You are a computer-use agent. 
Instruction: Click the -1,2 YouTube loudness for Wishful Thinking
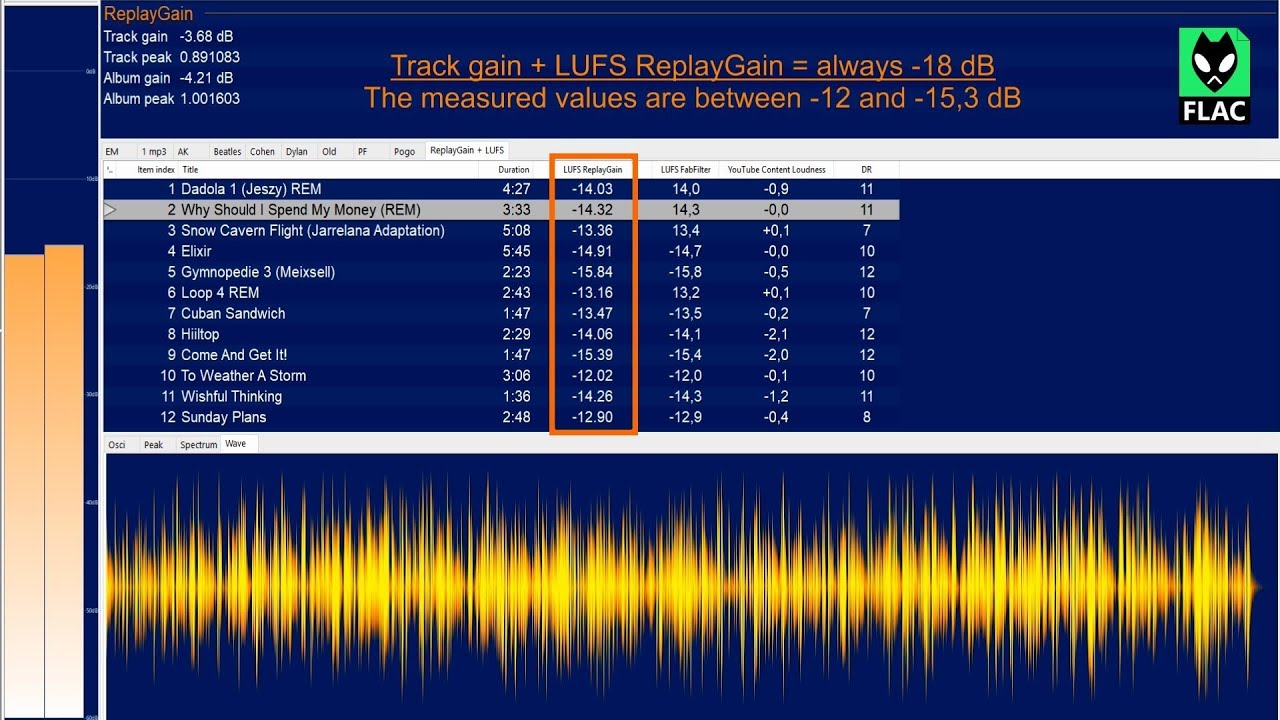(x=776, y=397)
